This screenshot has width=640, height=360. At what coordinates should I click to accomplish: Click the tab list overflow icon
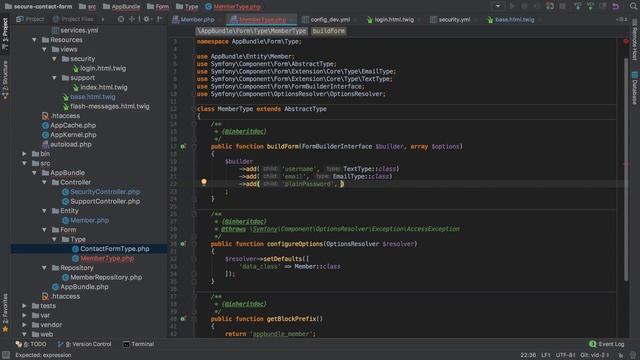(622, 19)
